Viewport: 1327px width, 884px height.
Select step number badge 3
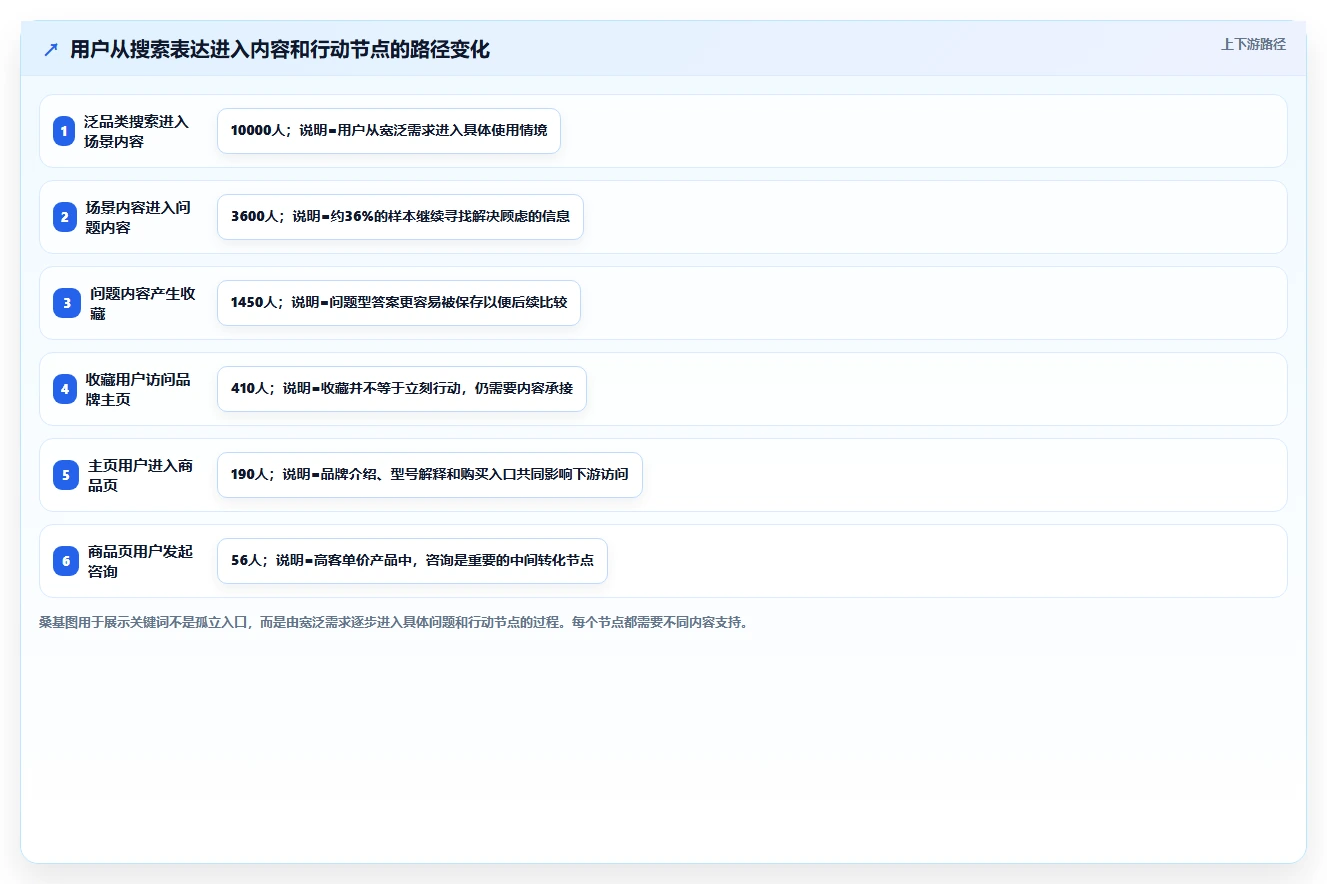[65, 303]
